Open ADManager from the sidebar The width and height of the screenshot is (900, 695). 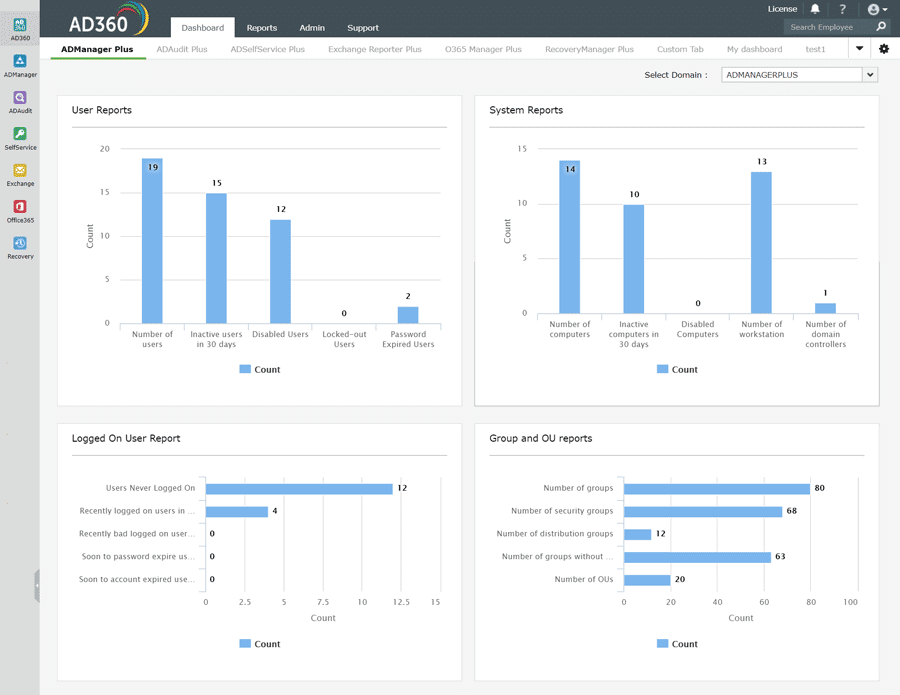coord(20,65)
